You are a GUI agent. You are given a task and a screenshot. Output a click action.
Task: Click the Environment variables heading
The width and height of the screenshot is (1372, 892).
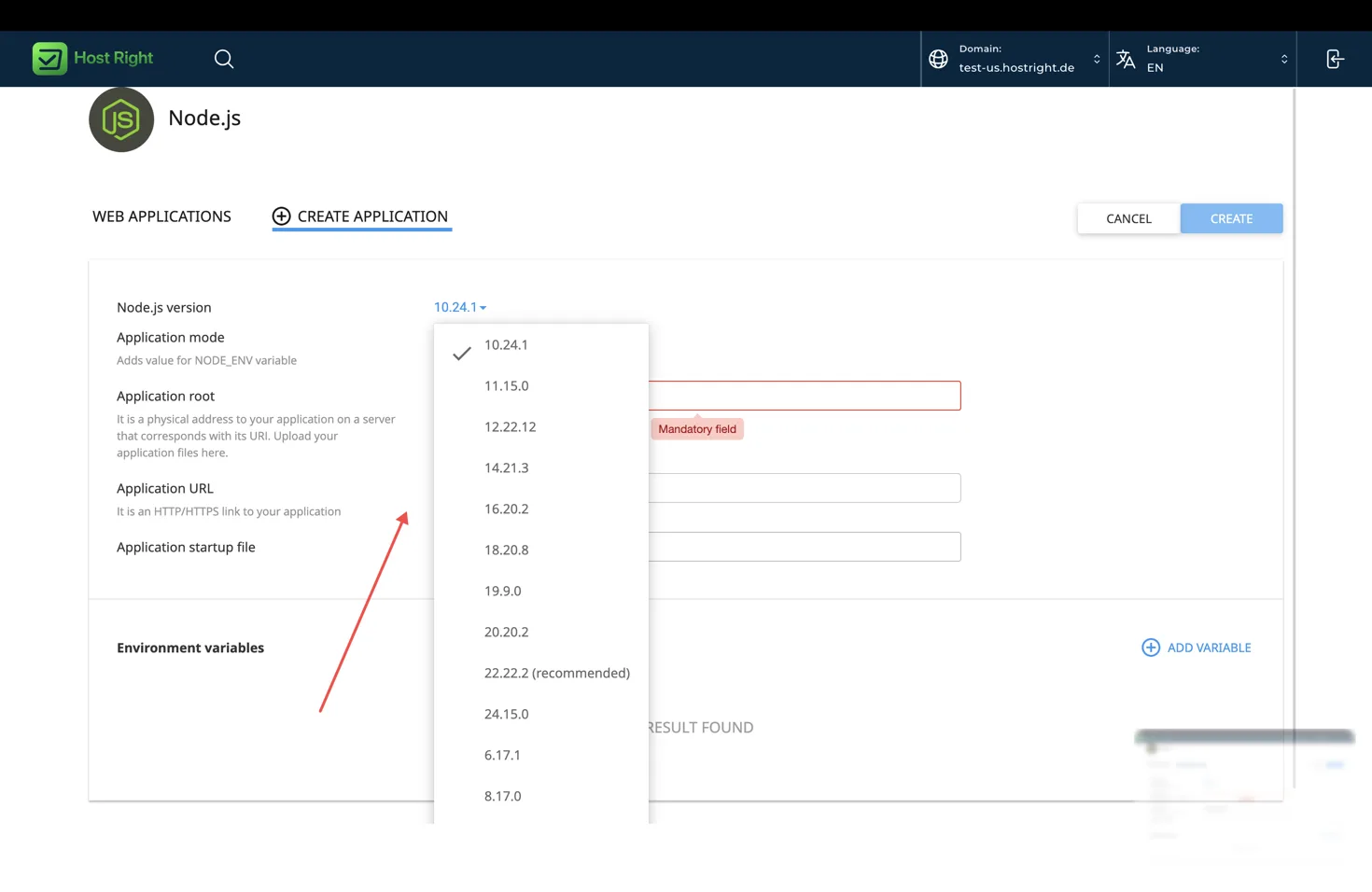click(x=190, y=648)
